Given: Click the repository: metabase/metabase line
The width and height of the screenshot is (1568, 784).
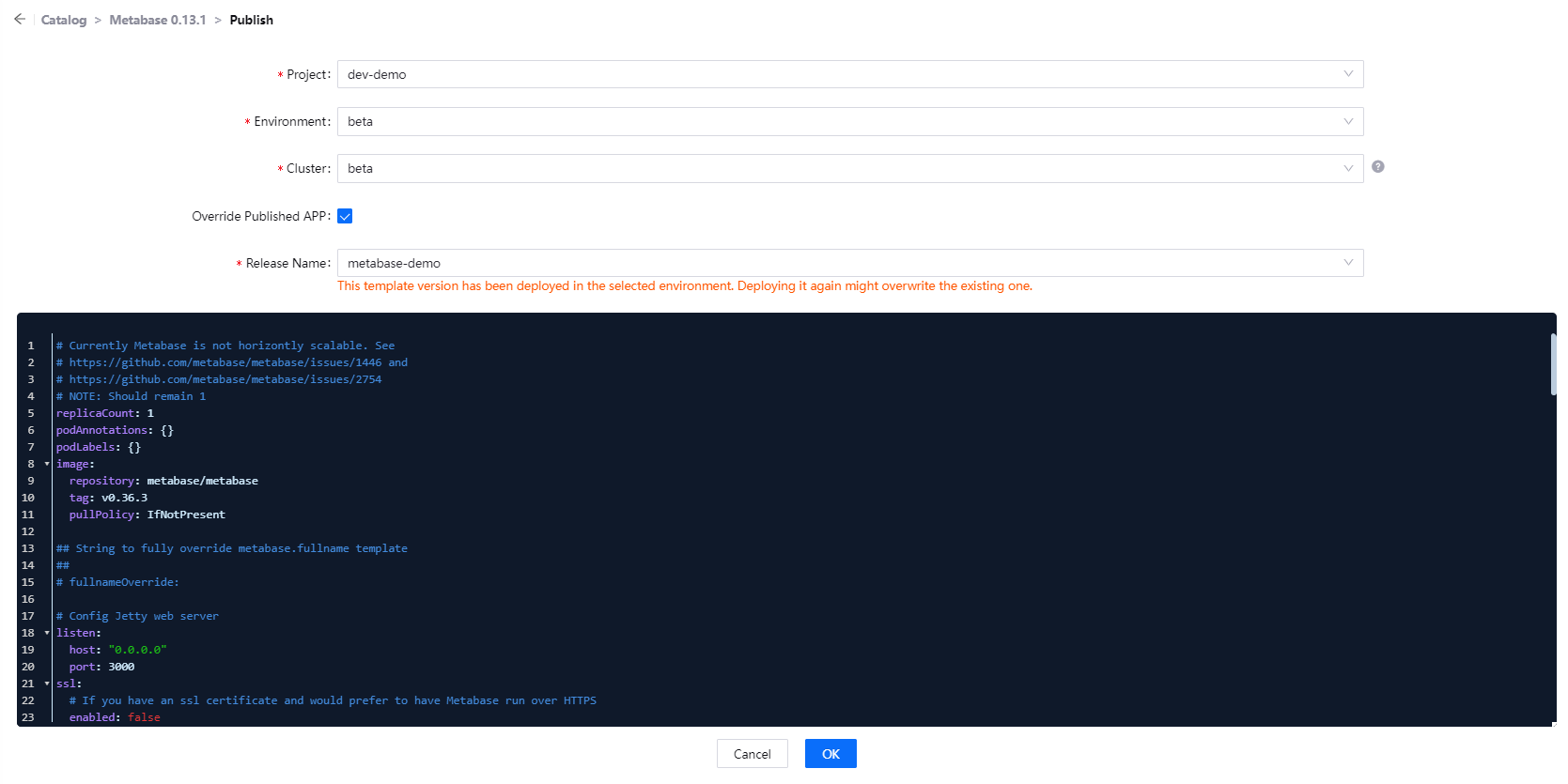Looking at the screenshot, I should [x=163, y=481].
